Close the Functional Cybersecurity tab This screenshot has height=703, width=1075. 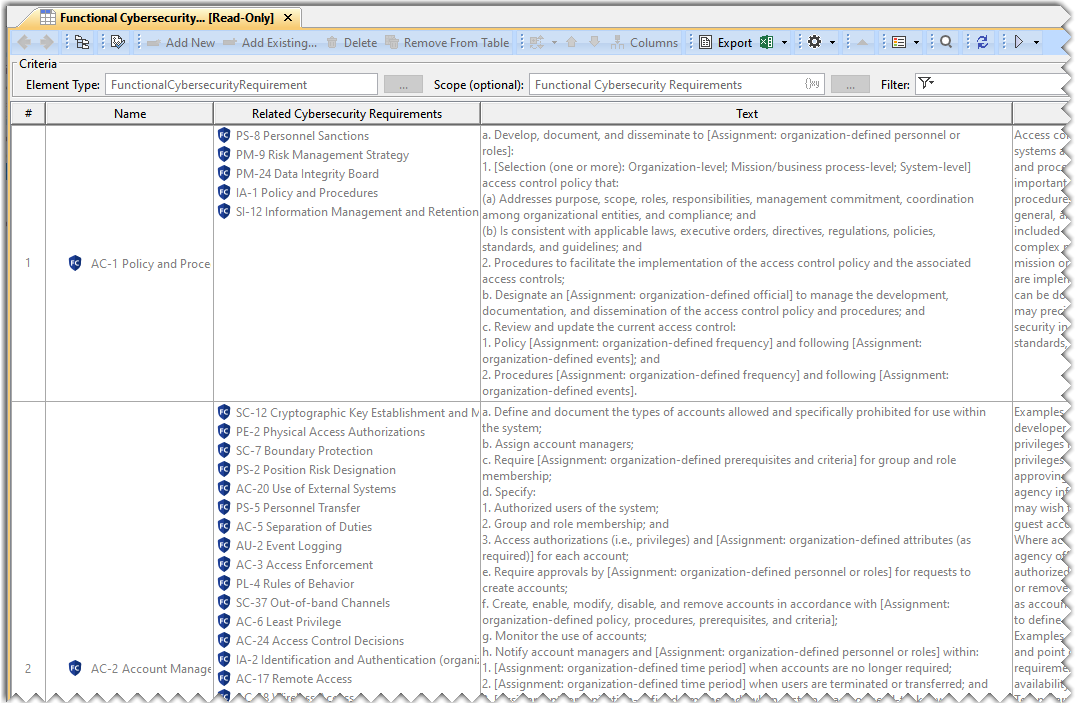pos(288,17)
